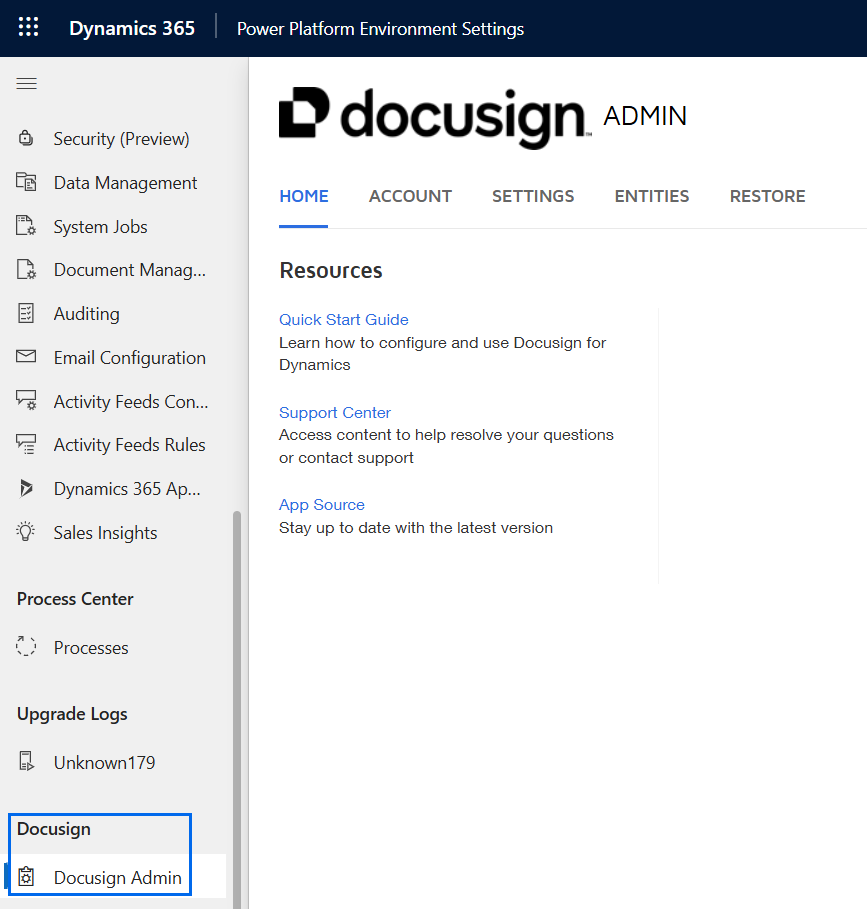Click the Docusign logo image
The image size is (867, 909).
[435, 117]
